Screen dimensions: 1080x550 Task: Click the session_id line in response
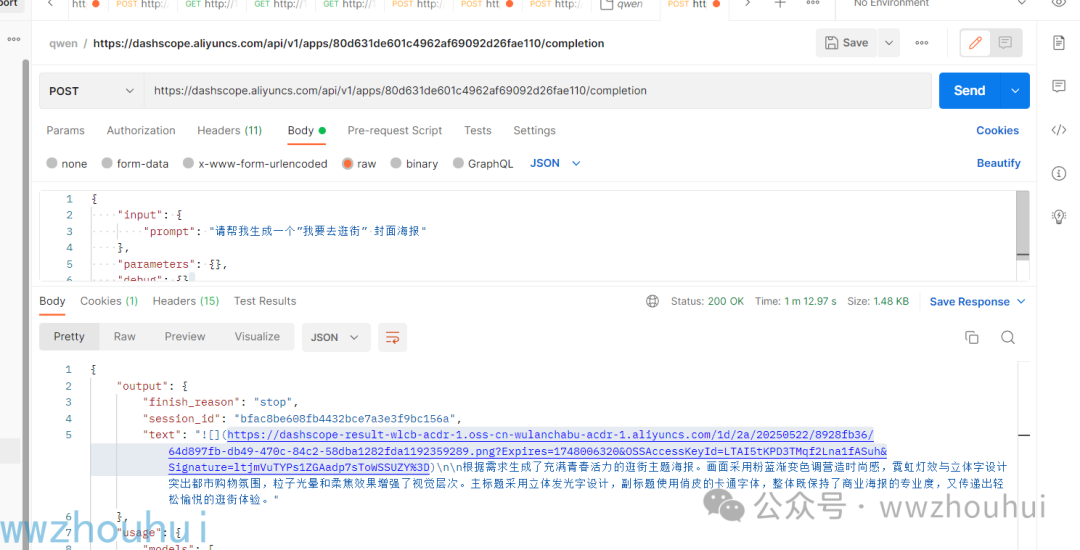point(302,419)
